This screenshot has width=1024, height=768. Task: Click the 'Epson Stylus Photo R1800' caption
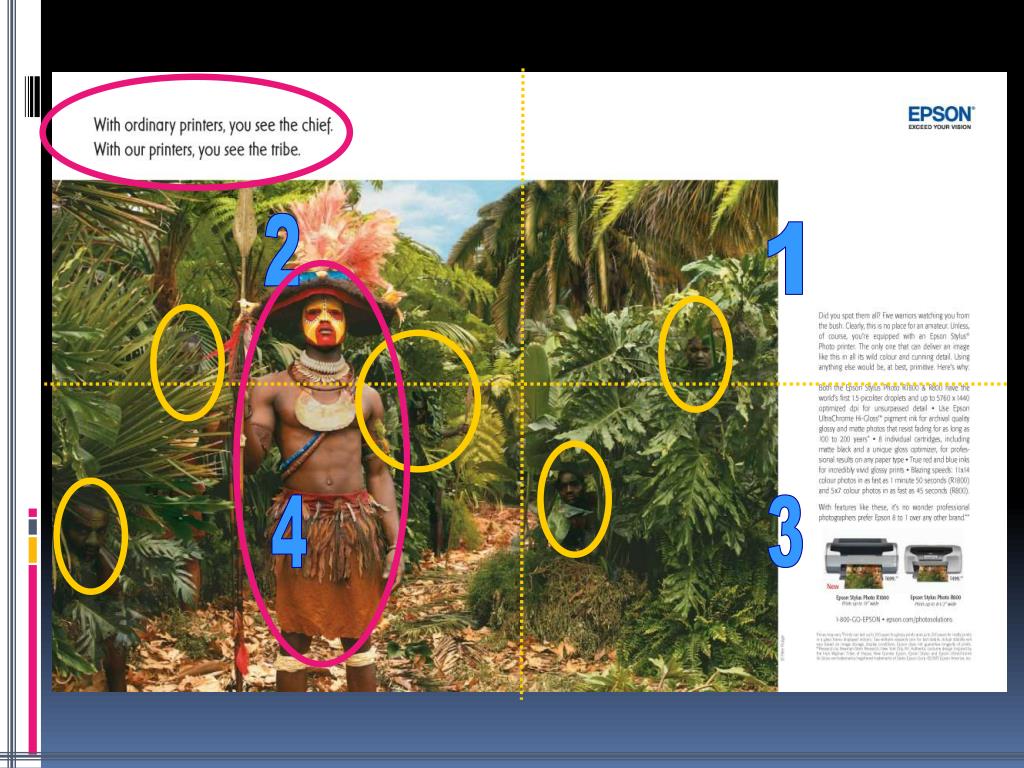click(862, 600)
